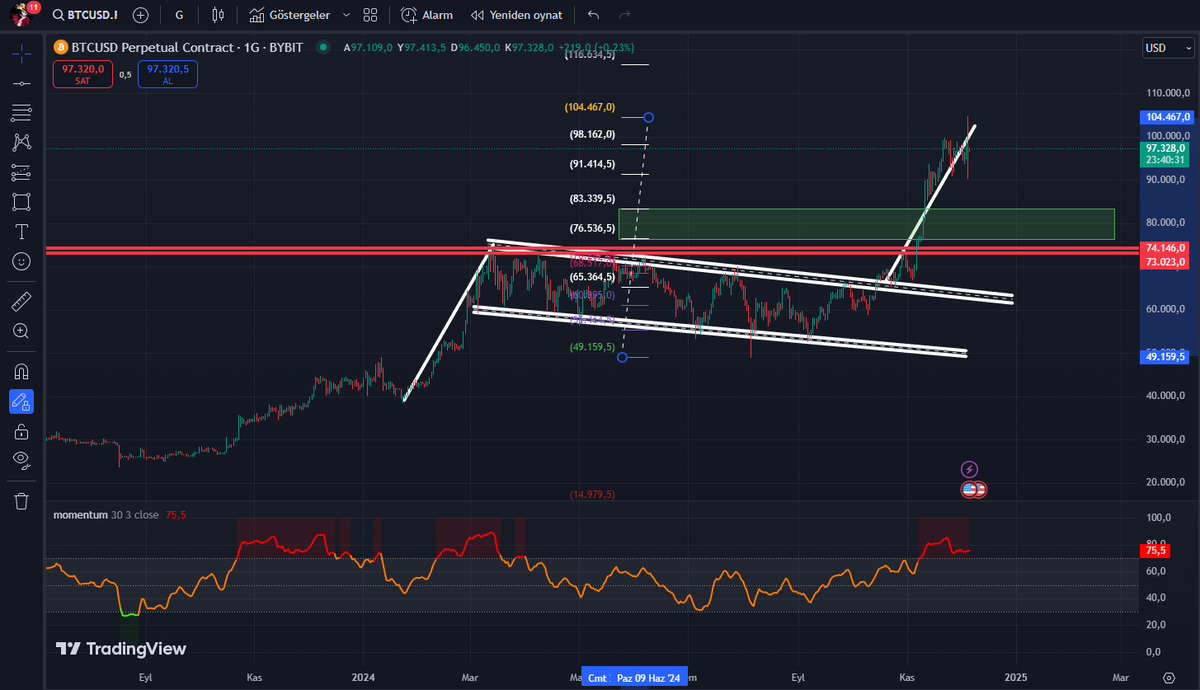Screen dimensions: 1200x690
Task: Select the green rectangle zone drawing
Action: [866, 224]
